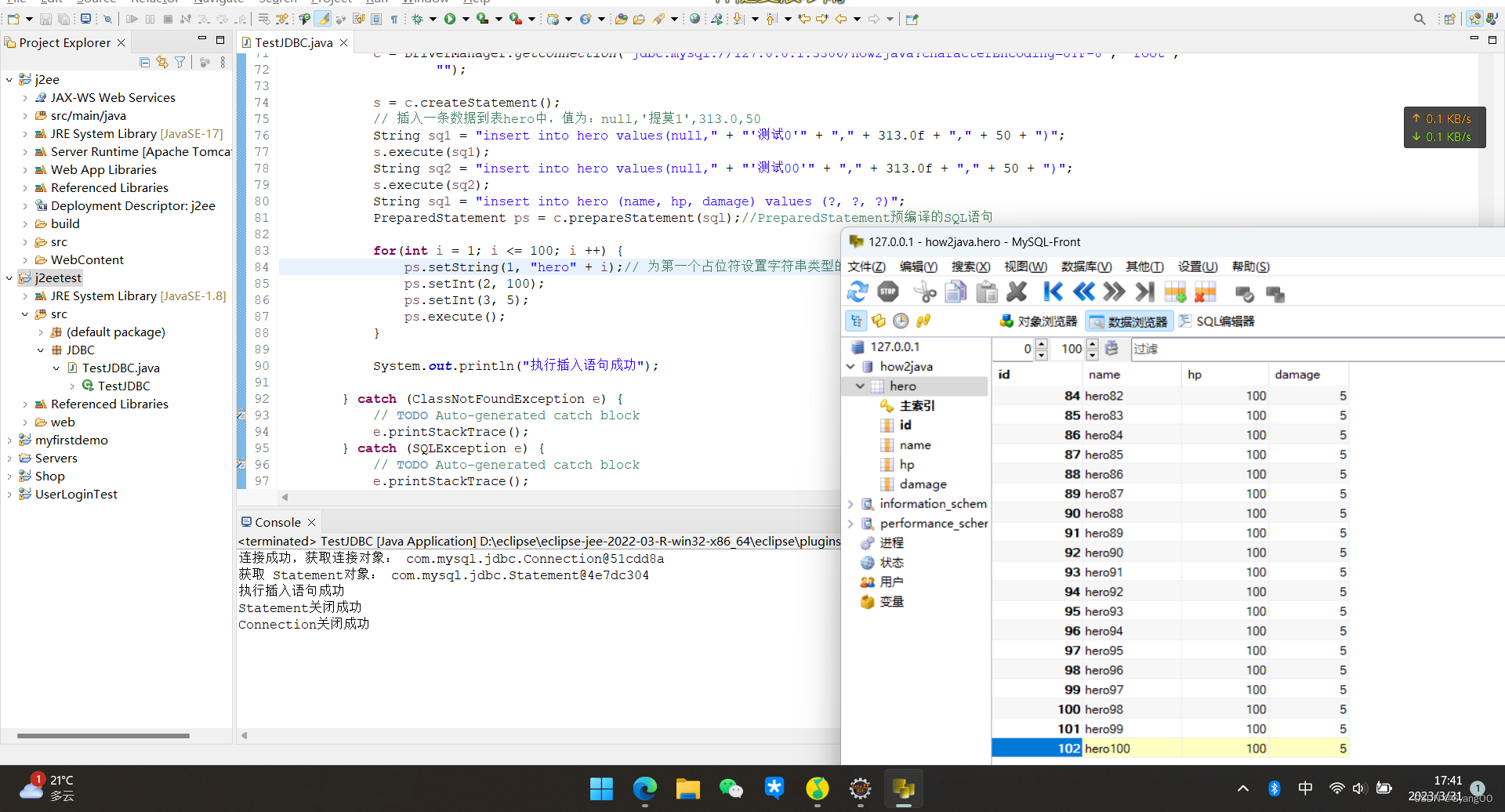The height and width of the screenshot is (812, 1505).
Task: Select the hero100 cell in row 102
Action: 1132,749
